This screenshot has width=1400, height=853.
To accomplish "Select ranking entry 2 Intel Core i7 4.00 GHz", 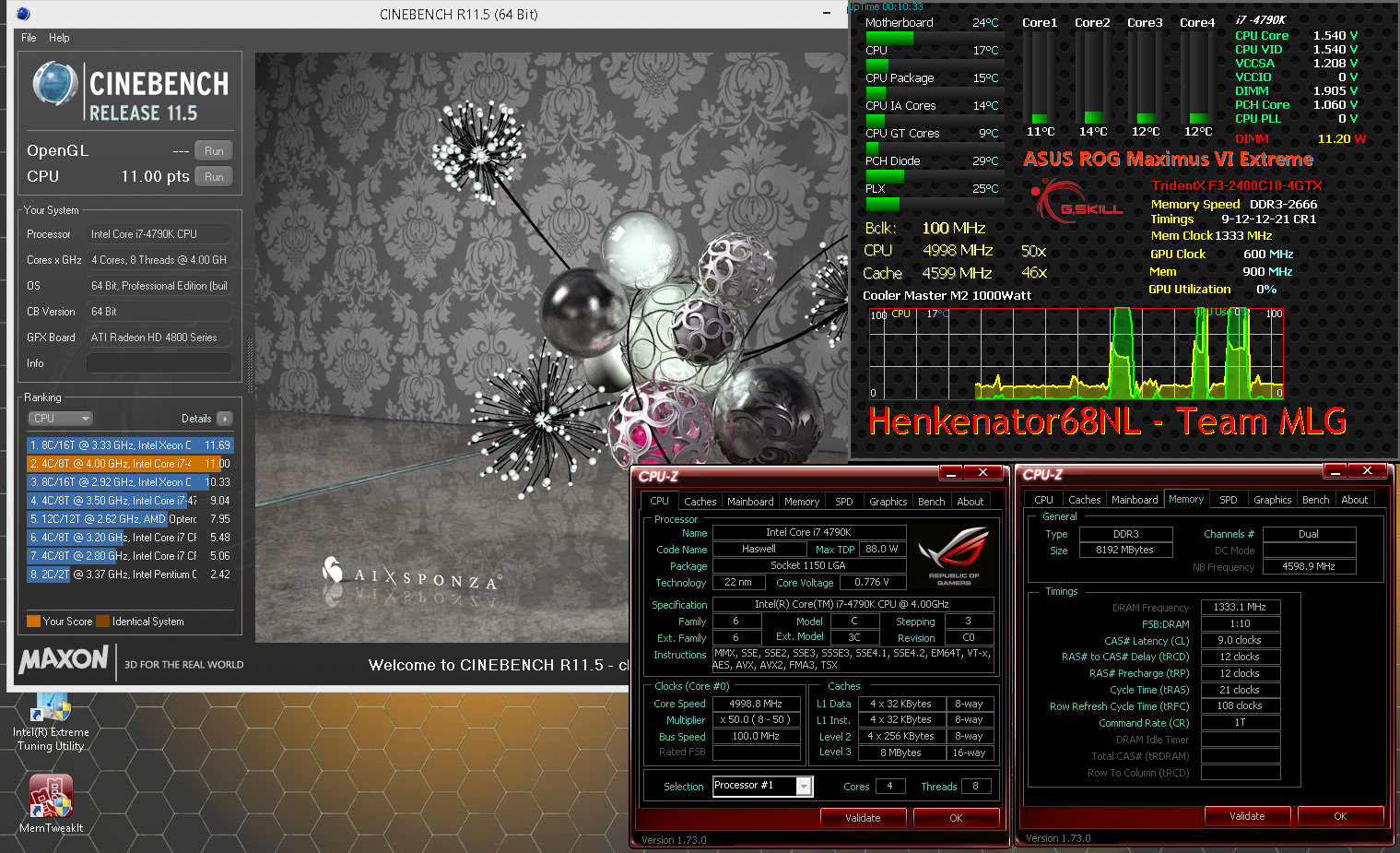I will 130,464.
